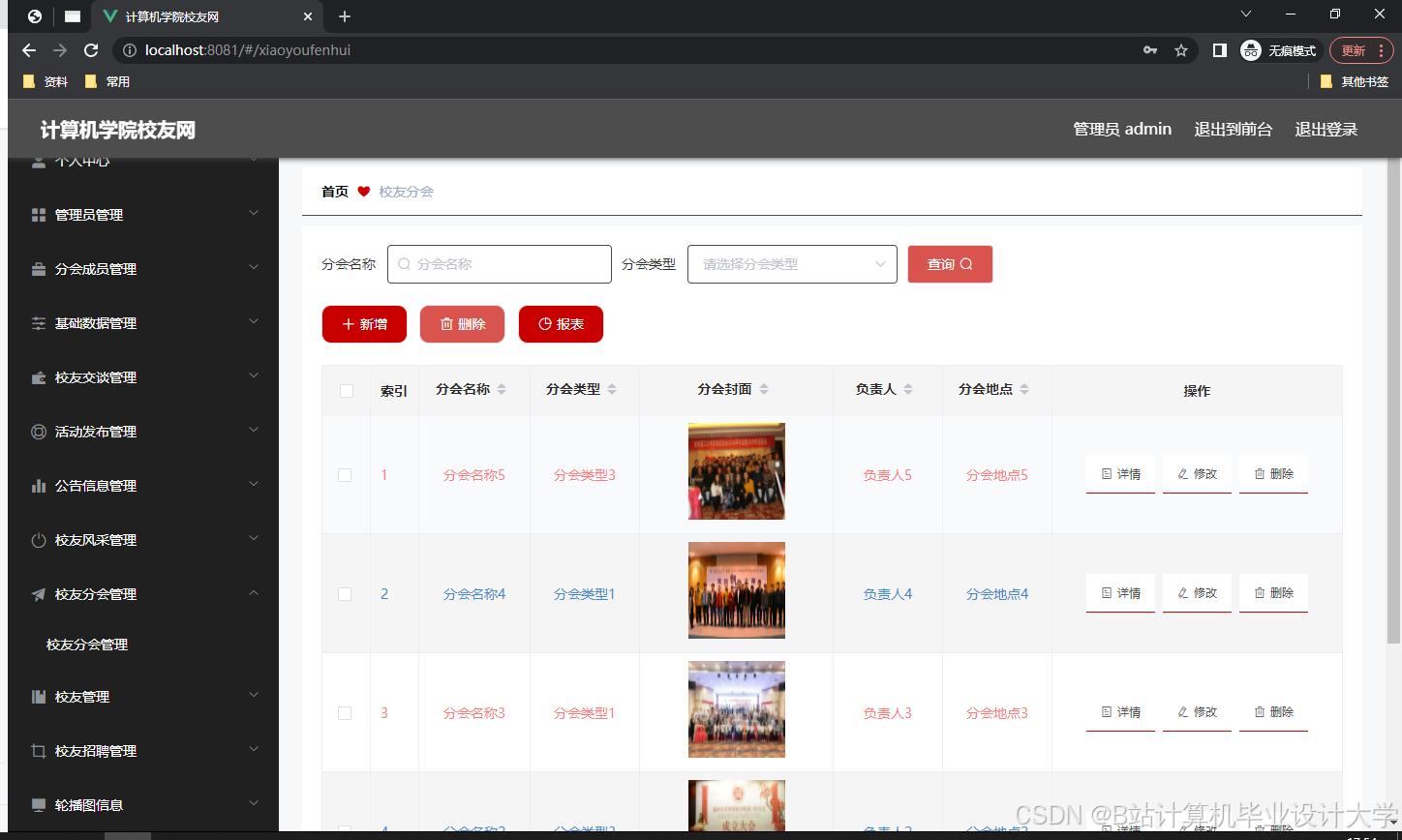1402x840 pixels.
Task: Check the row for 分会名称5
Action: (x=345, y=475)
